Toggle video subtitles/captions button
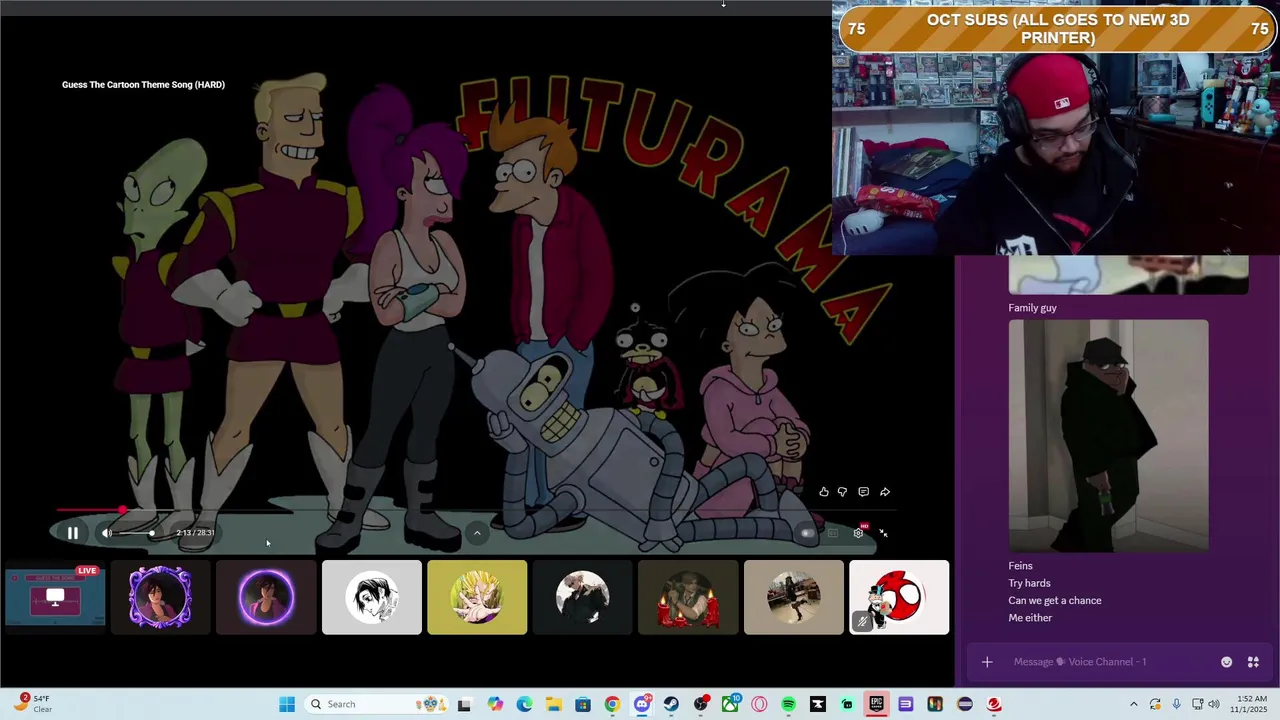1280x720 pixels. tap(832, 533)
